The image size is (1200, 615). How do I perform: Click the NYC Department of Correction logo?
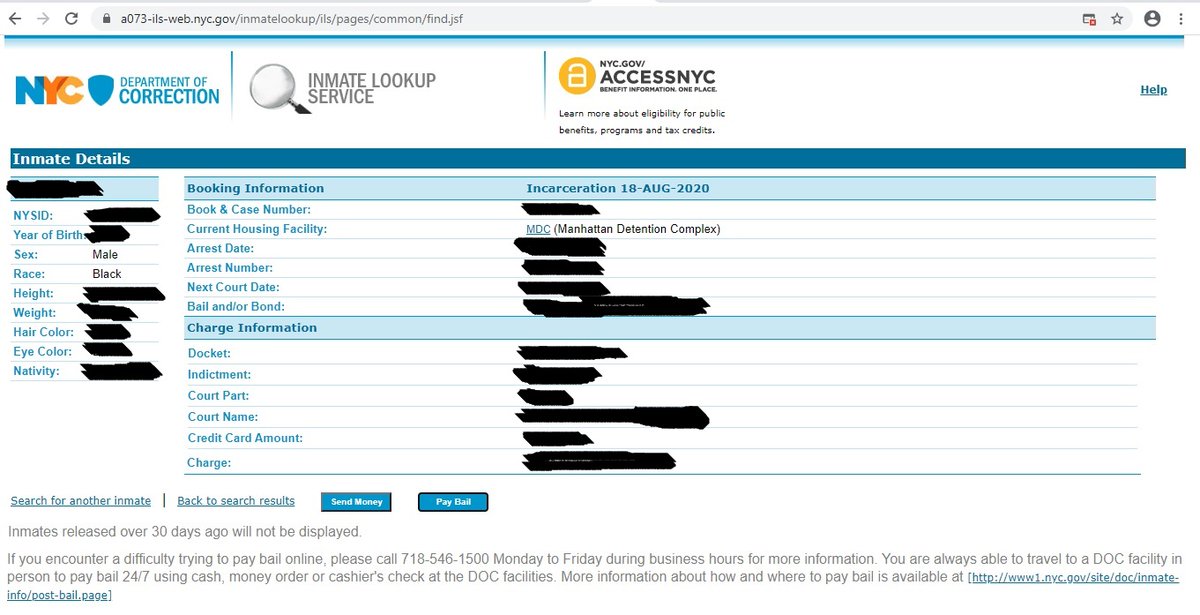(x=117, y=88)
